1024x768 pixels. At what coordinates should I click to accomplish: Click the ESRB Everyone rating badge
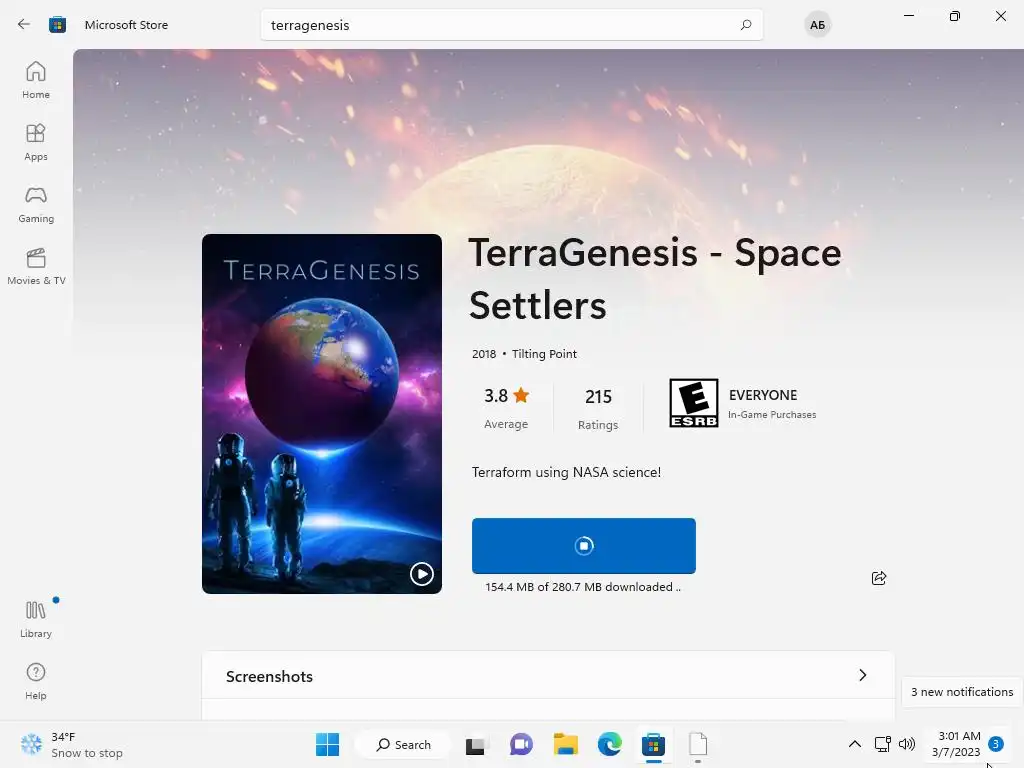tap(694, 403)
